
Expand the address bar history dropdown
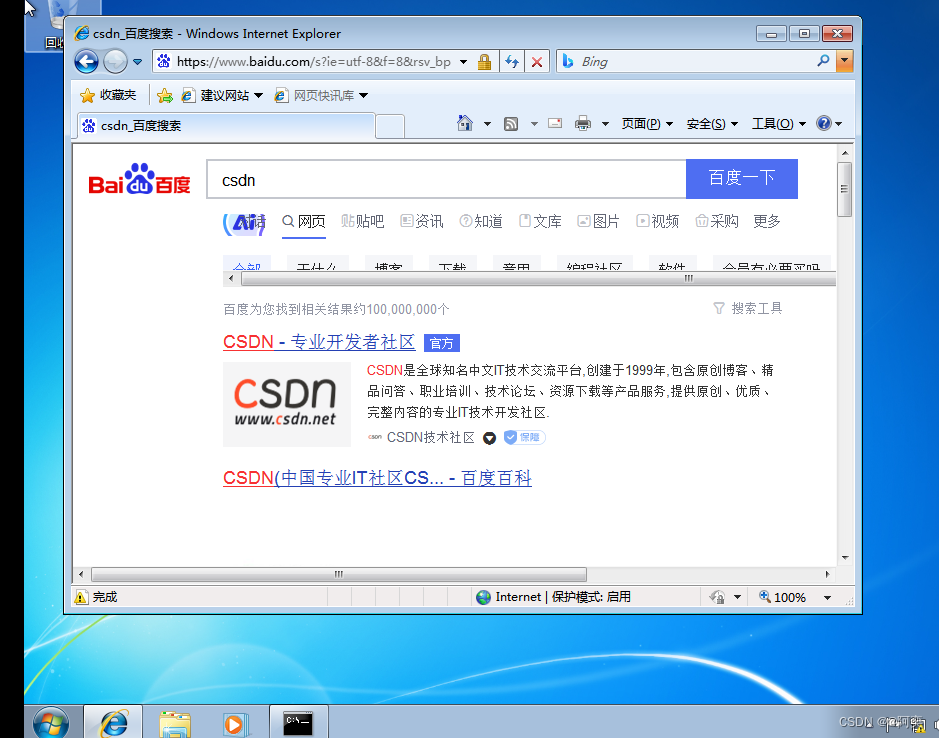[x=463, y=62]
